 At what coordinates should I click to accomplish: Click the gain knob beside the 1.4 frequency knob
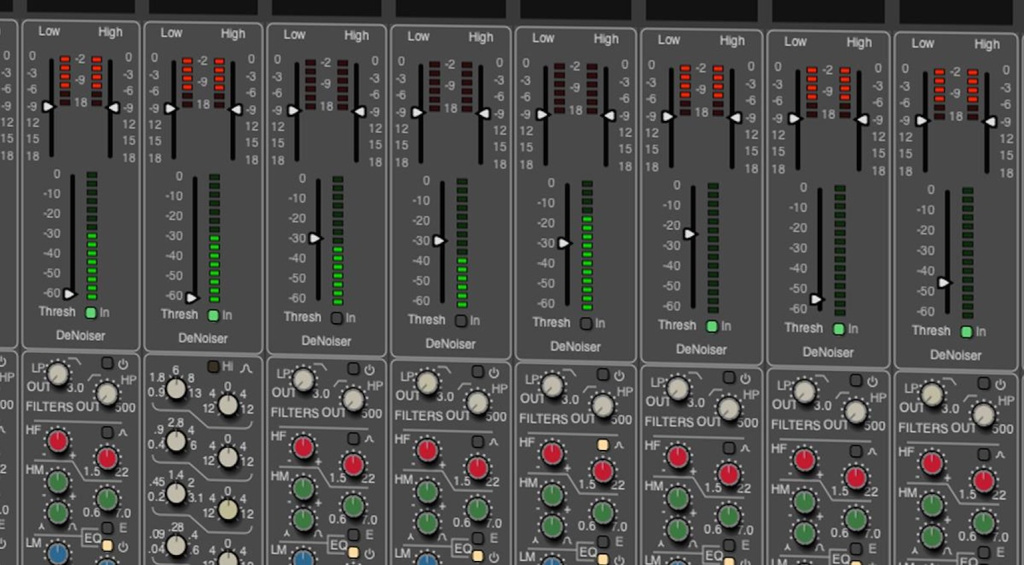227,510
